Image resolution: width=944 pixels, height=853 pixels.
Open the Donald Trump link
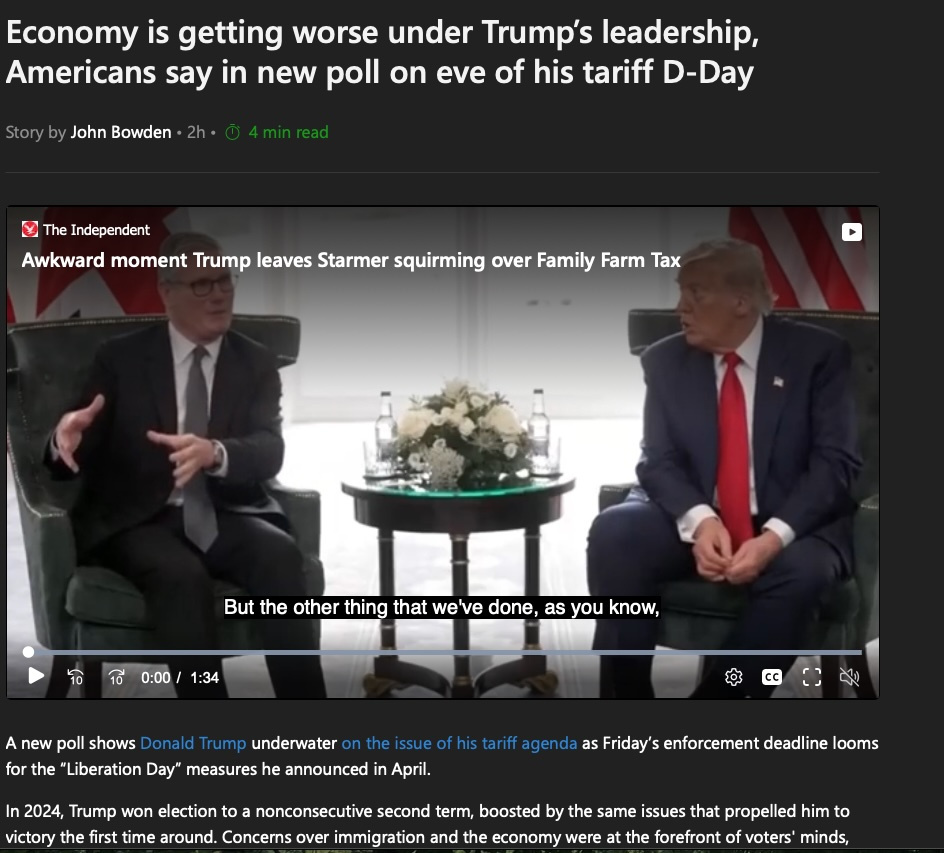click(x=193, y=743)
